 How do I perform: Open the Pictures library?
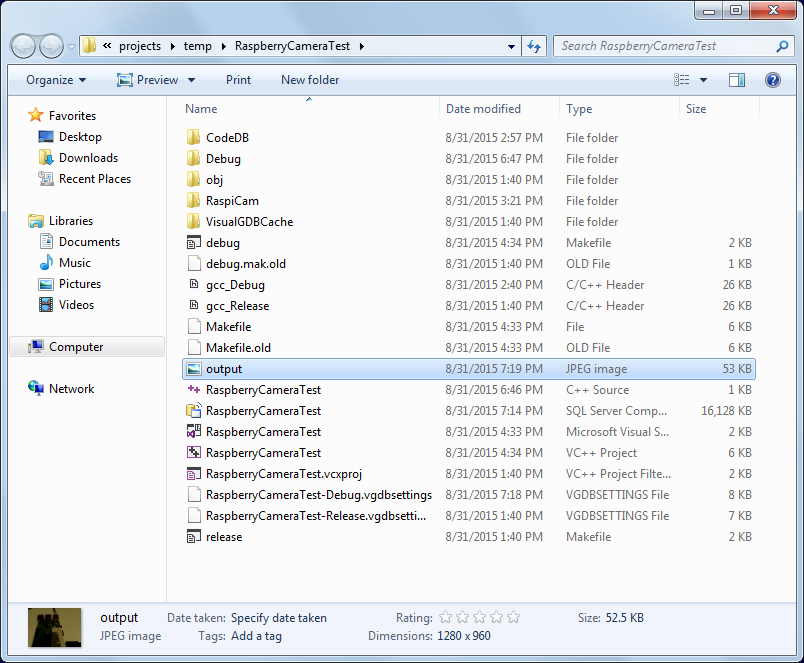pyautogui.click(x=79, y=284)
